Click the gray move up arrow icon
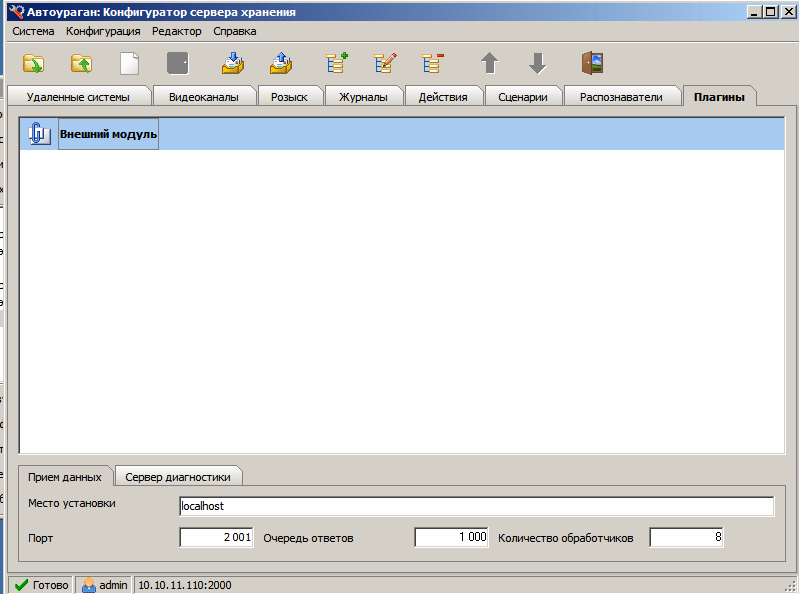The width and height of the screenshot is (799, 594). (x=489, y=64)
